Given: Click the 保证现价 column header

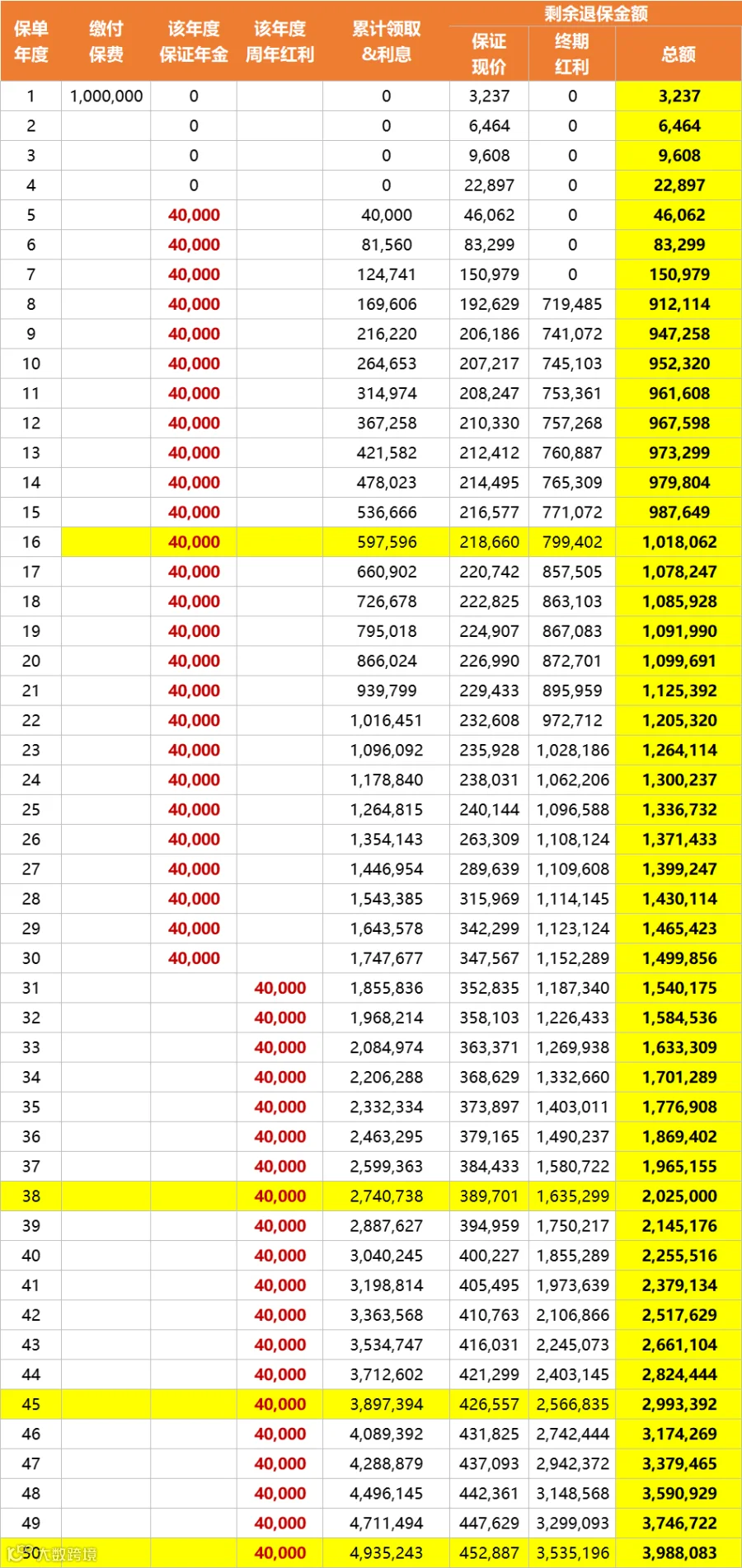Looking at the screenshot, I should (489, 54).
